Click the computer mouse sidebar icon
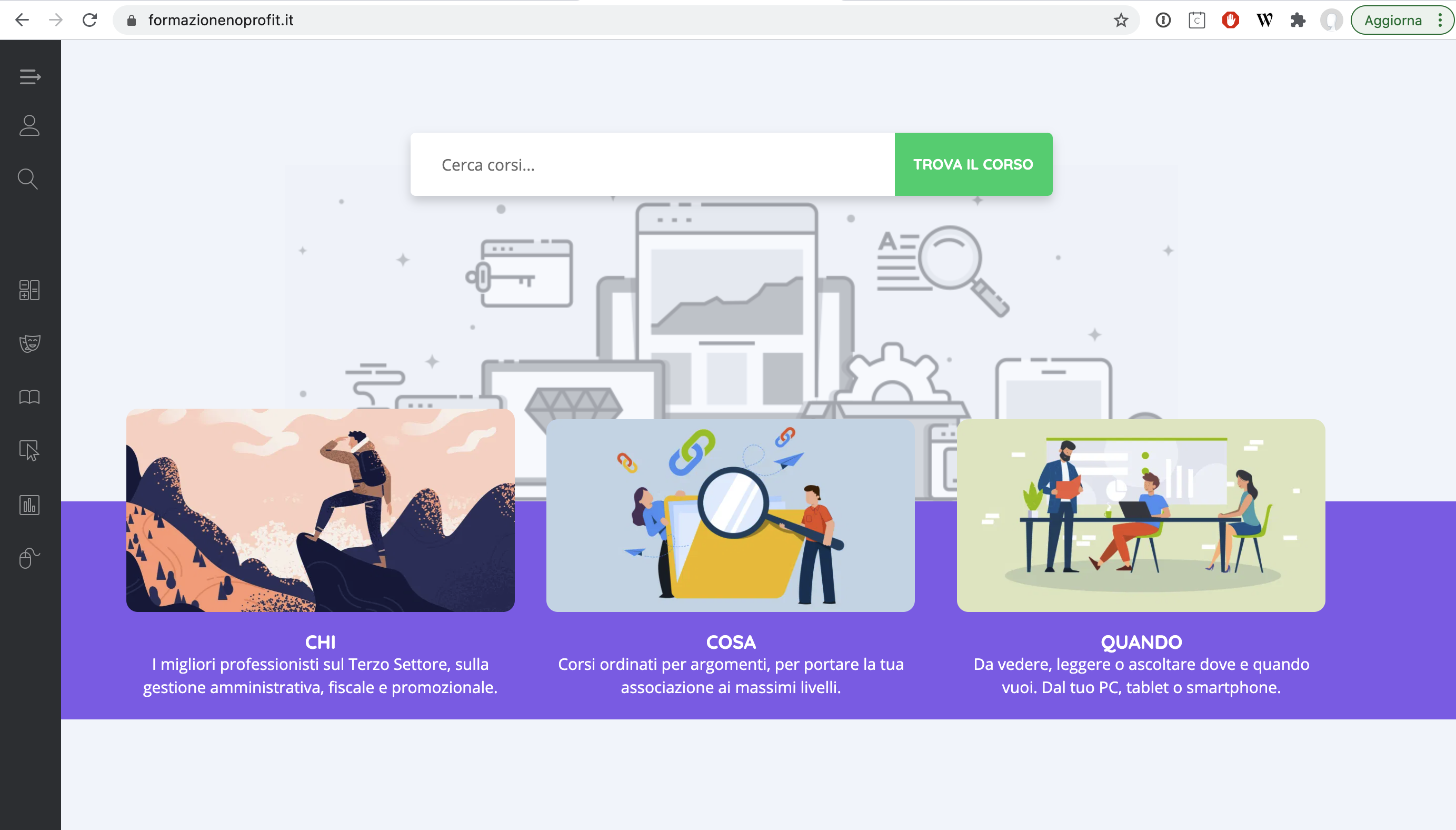The image size is (1456, 830). click(x=29, y=558)
